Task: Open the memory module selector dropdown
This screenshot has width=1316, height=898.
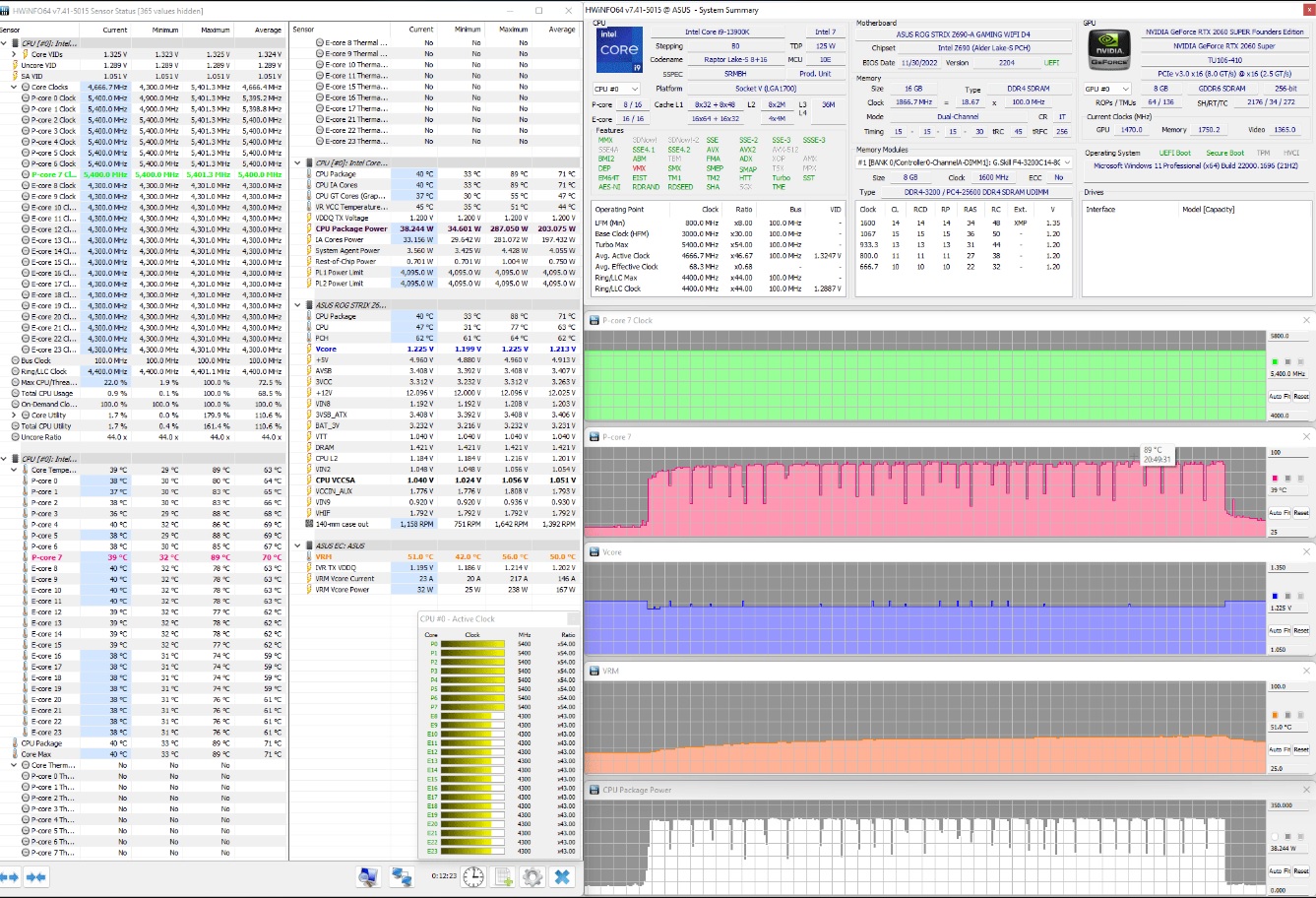Action: pos(965,162)
